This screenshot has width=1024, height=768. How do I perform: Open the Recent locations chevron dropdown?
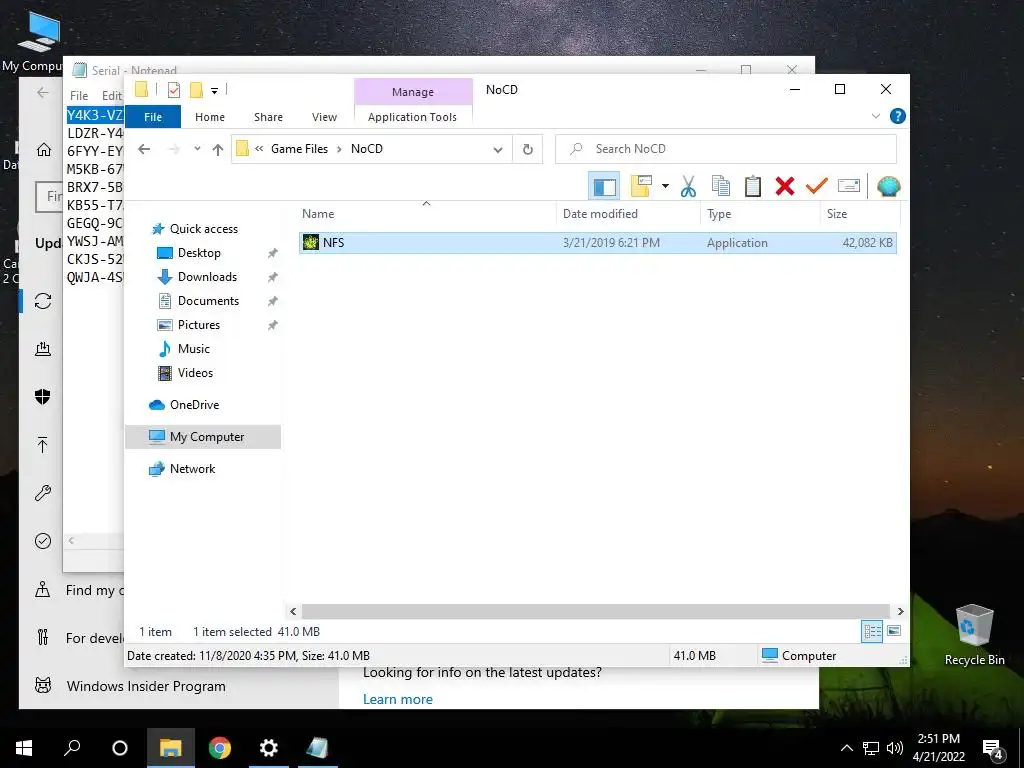197,149
